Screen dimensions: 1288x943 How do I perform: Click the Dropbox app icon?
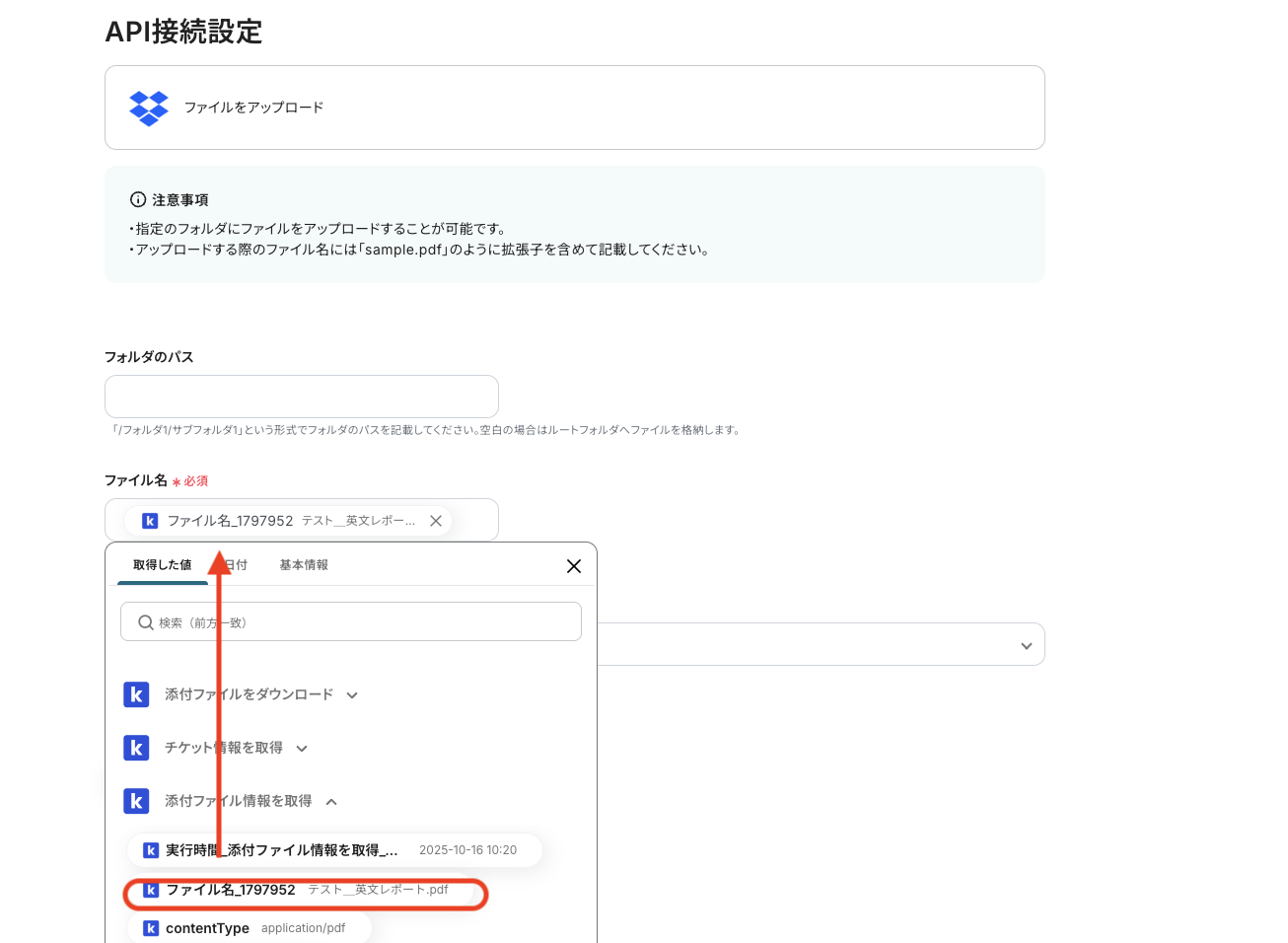click(x=149, y=108)
